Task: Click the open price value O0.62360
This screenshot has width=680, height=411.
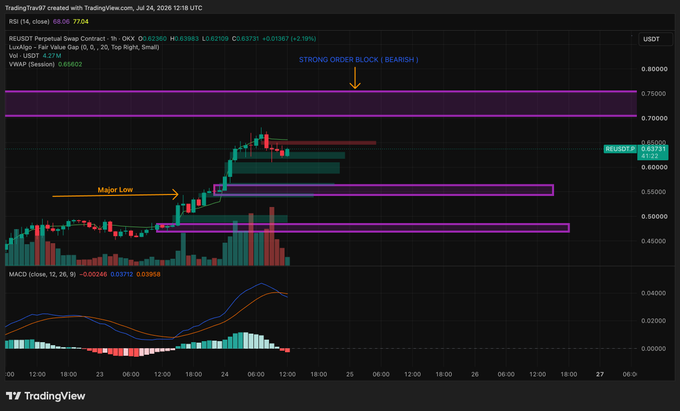Action: pyautogui.click(x=152, y=39)
